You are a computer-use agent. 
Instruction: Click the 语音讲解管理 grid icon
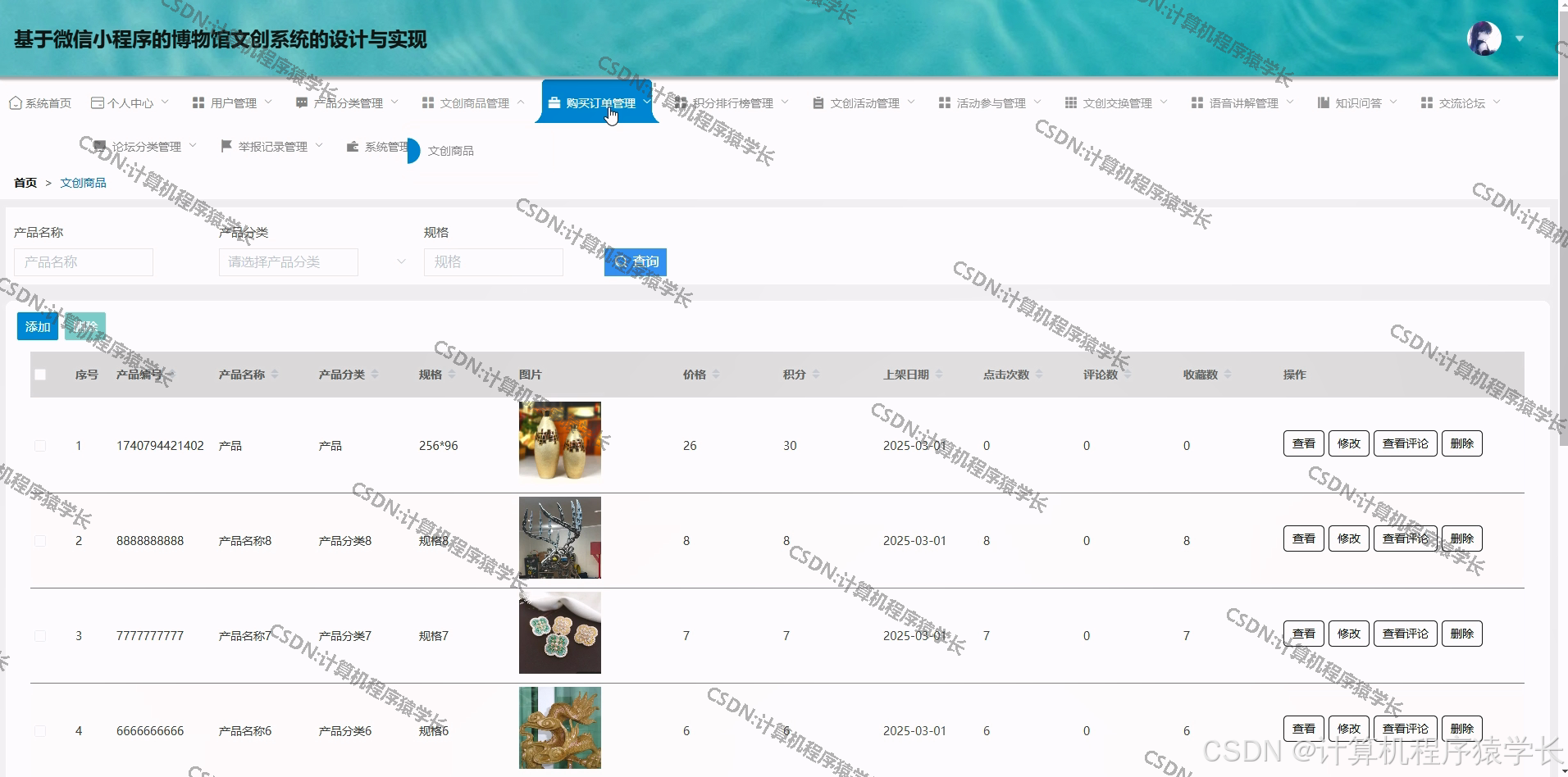pos(1197,103)
